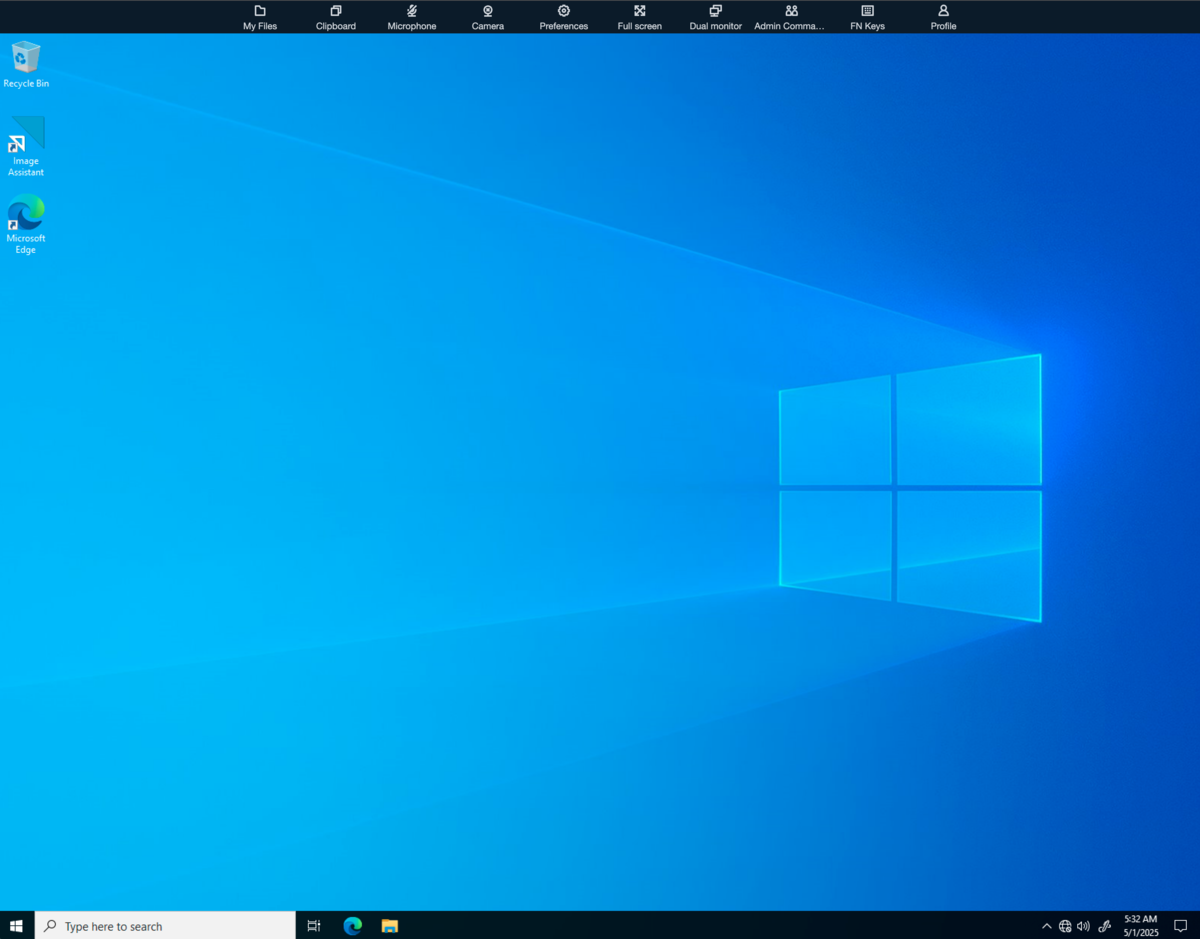This screenshot has height=939, width=1200.
Task: Select the Image Assistant shortcut
Action: pyautogui.click(x=26, y=146)
